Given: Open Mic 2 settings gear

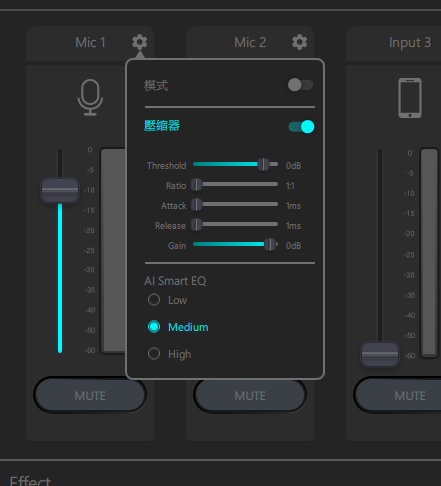Looking at the screenshot, I should (299, 42).
